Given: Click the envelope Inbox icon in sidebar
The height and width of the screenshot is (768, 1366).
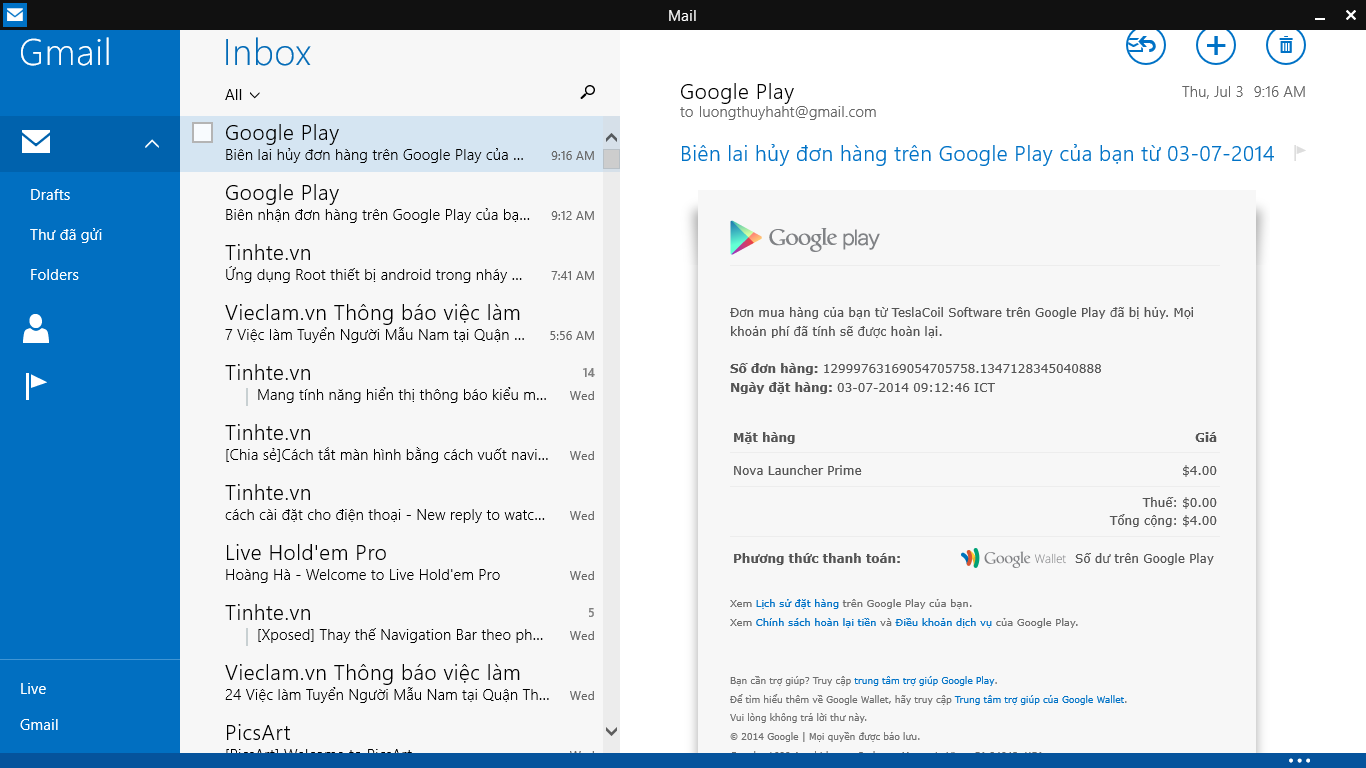Looking at the screenshot, I should click(x=36, y=143).
